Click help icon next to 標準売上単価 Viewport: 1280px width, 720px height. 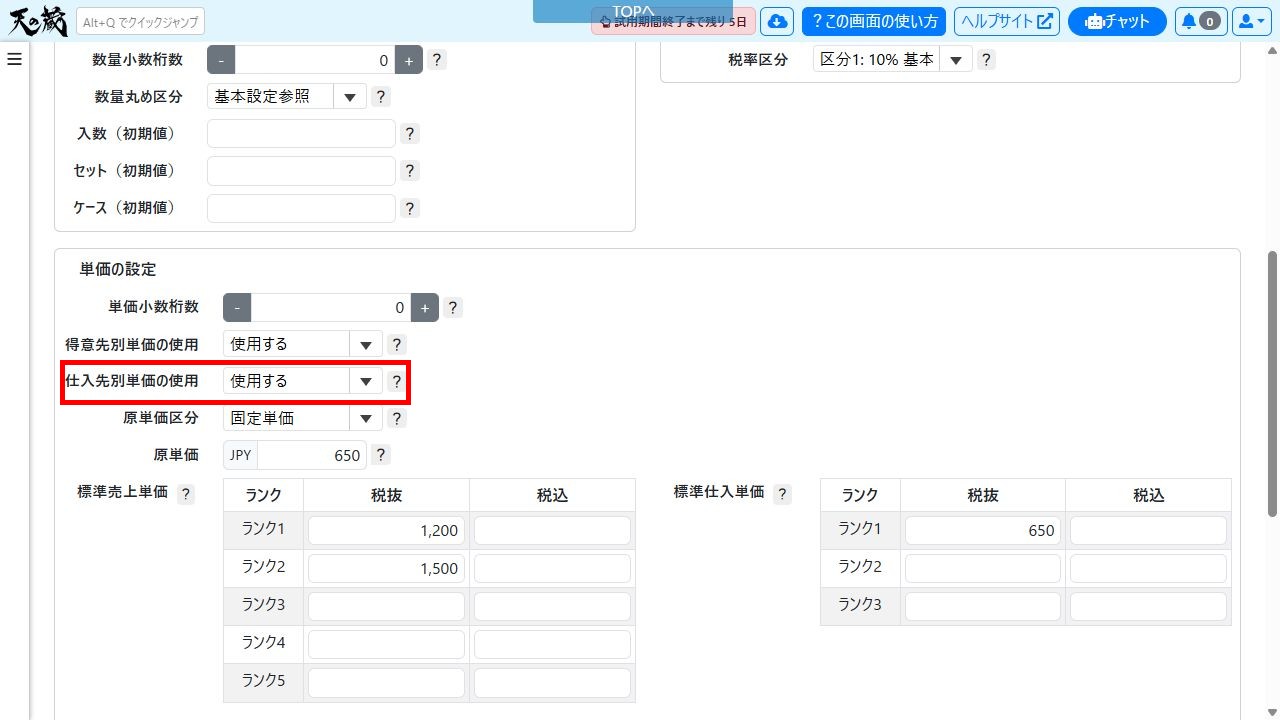point(186,494)
